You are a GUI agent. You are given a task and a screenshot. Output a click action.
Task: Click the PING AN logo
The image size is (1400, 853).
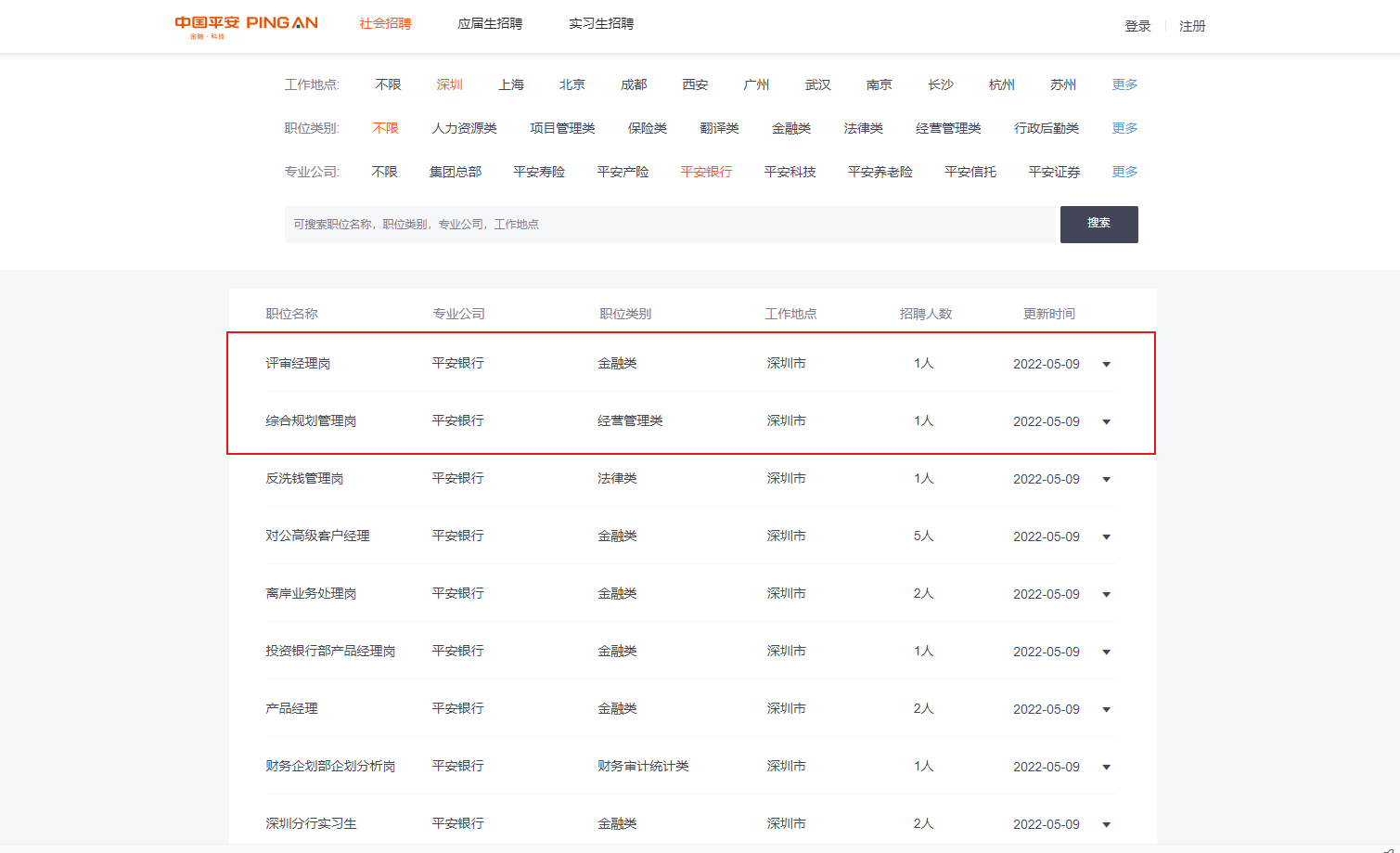246,26
